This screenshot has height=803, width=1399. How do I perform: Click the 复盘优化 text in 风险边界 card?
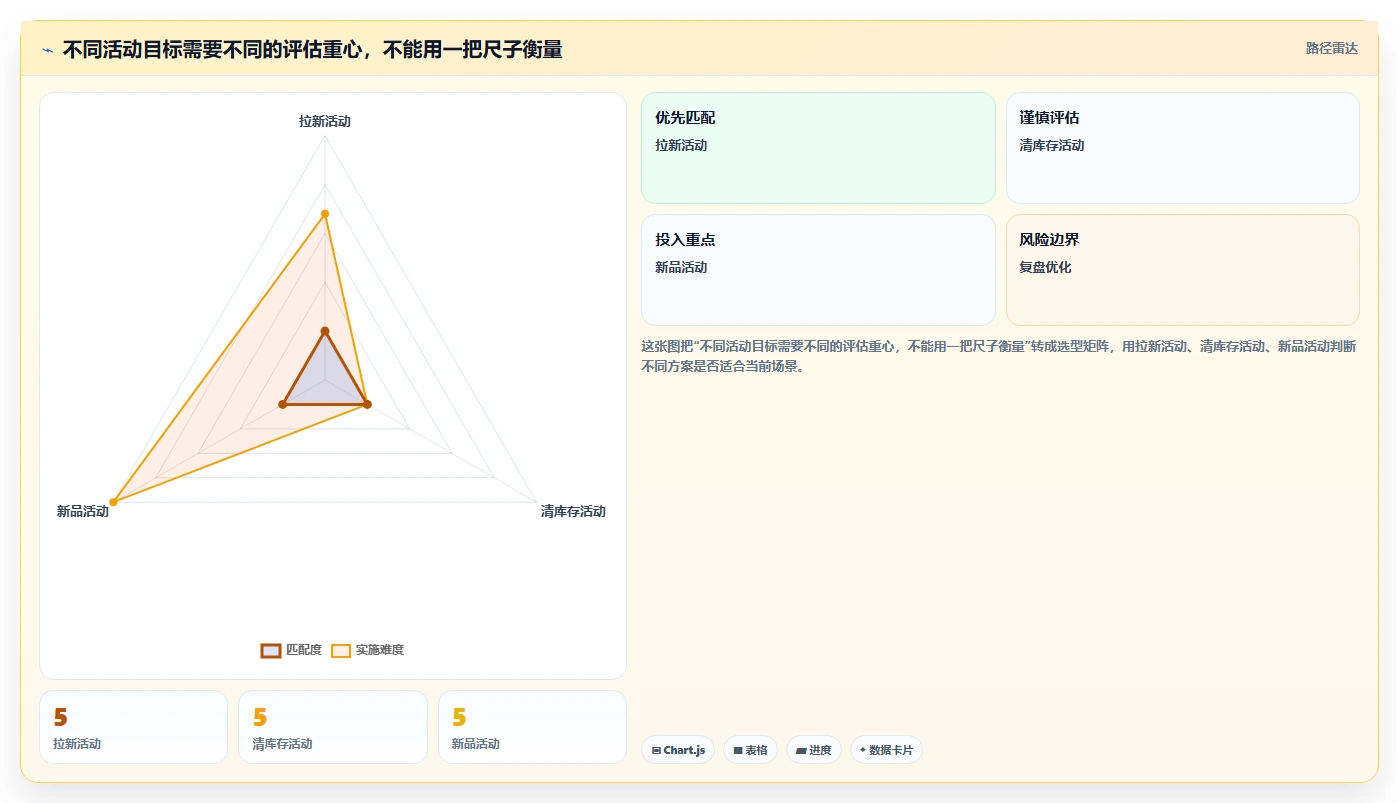click(1045, 267)
